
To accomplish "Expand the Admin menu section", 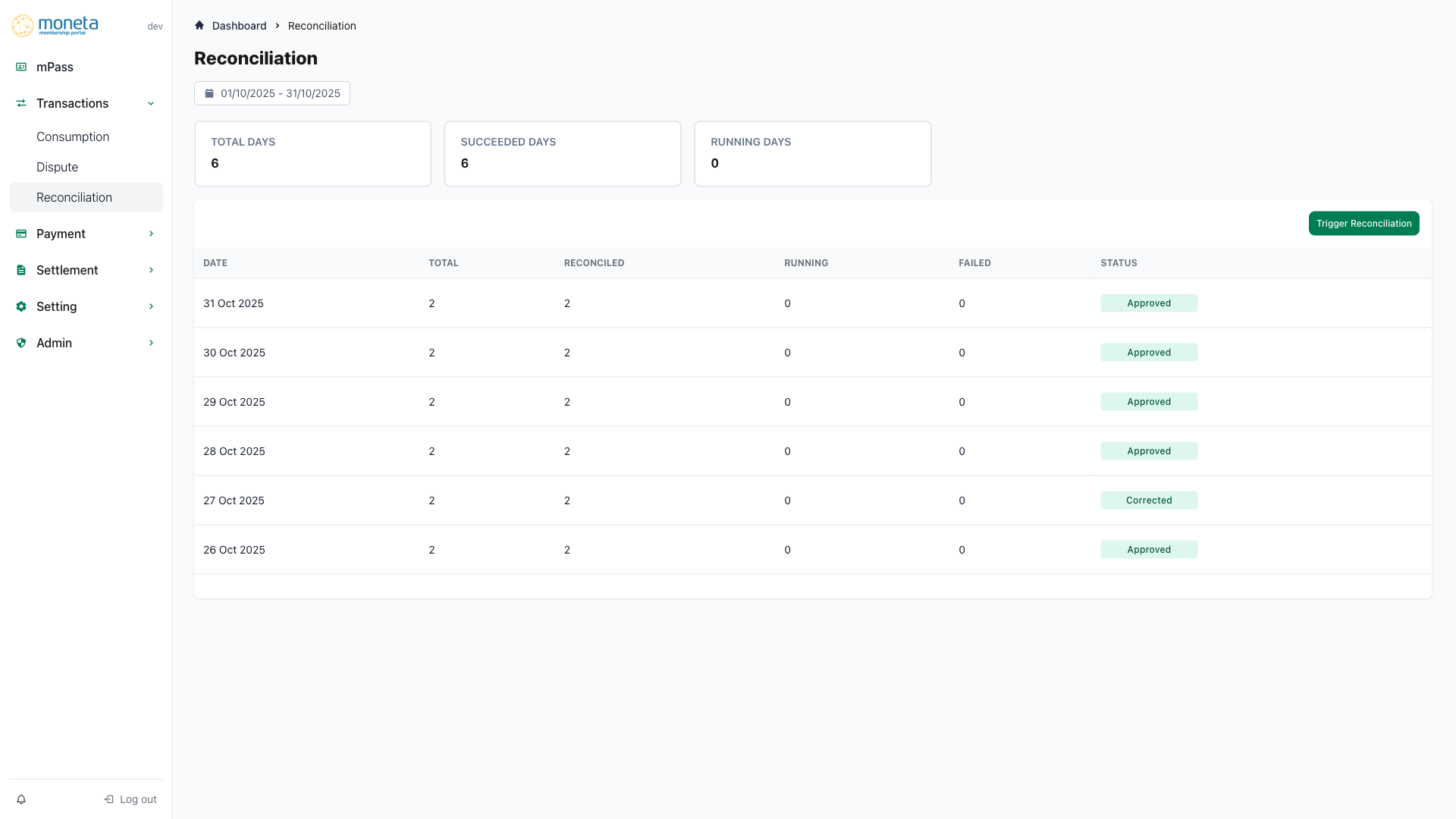I will pyautogui.click(x=150, y=343).
